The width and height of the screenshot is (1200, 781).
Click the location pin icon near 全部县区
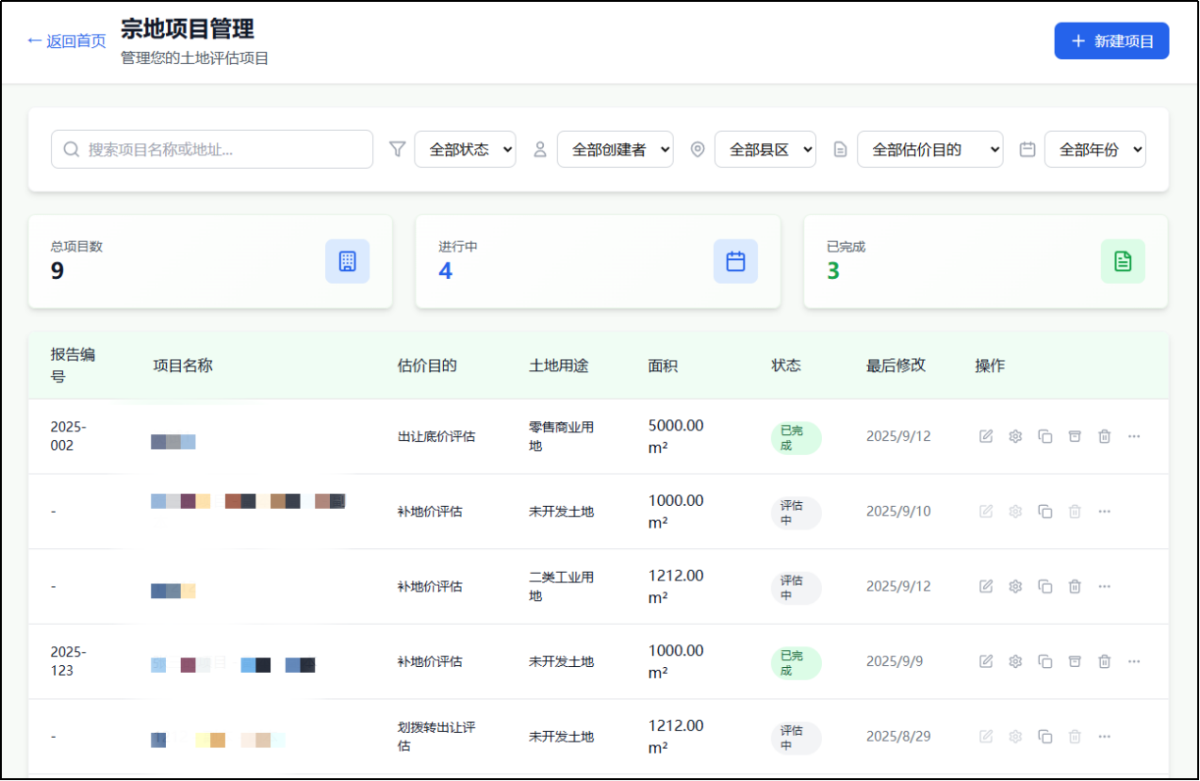pyautogui.click(x=698, y=148)
